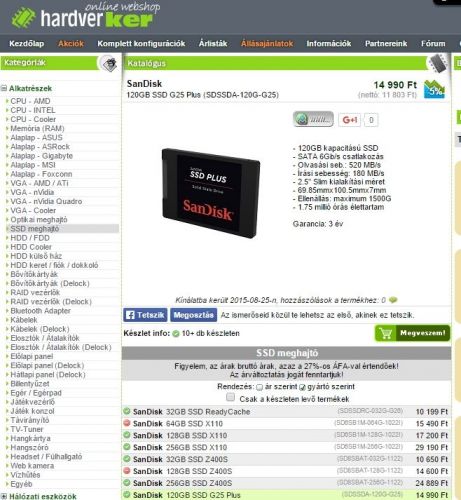Click the comment bubble icon after hozzászólások
Viewport: 461px width, 500px height.
coord(393,300)
